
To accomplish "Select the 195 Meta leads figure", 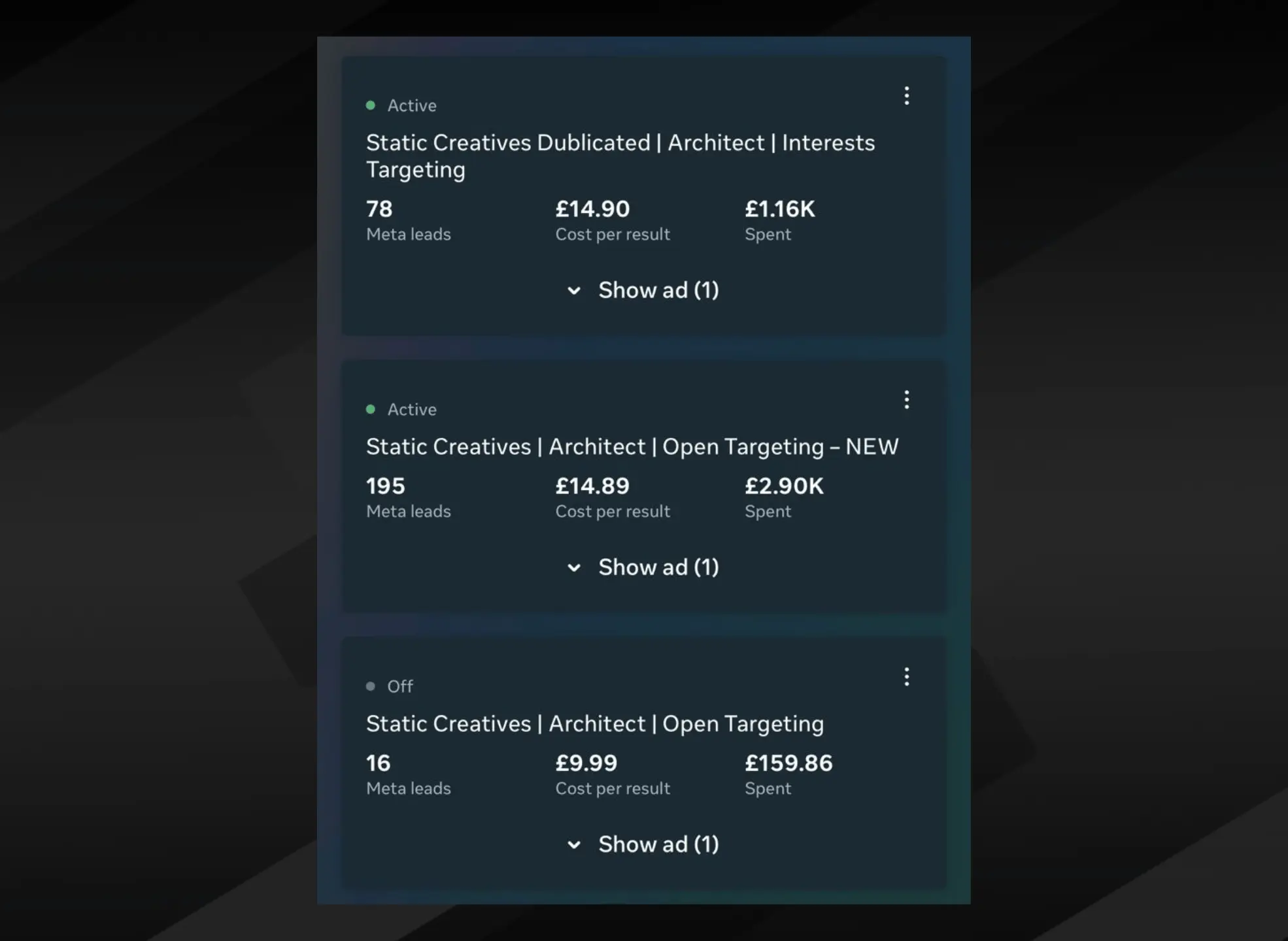I will pyautogui.click(x=386, y=486).
